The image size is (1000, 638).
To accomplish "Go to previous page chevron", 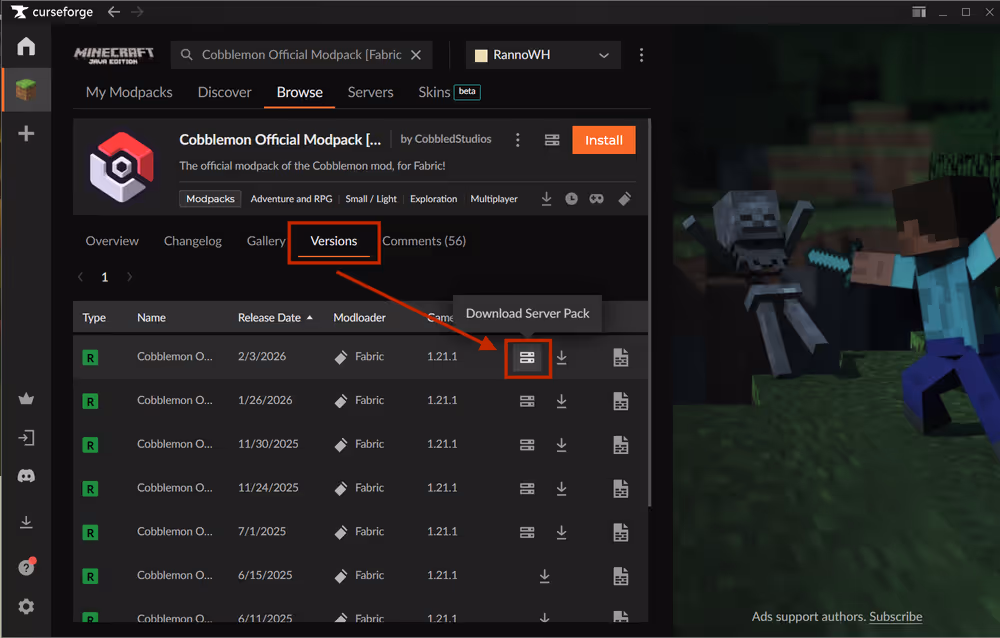I will tap(80, 277).
